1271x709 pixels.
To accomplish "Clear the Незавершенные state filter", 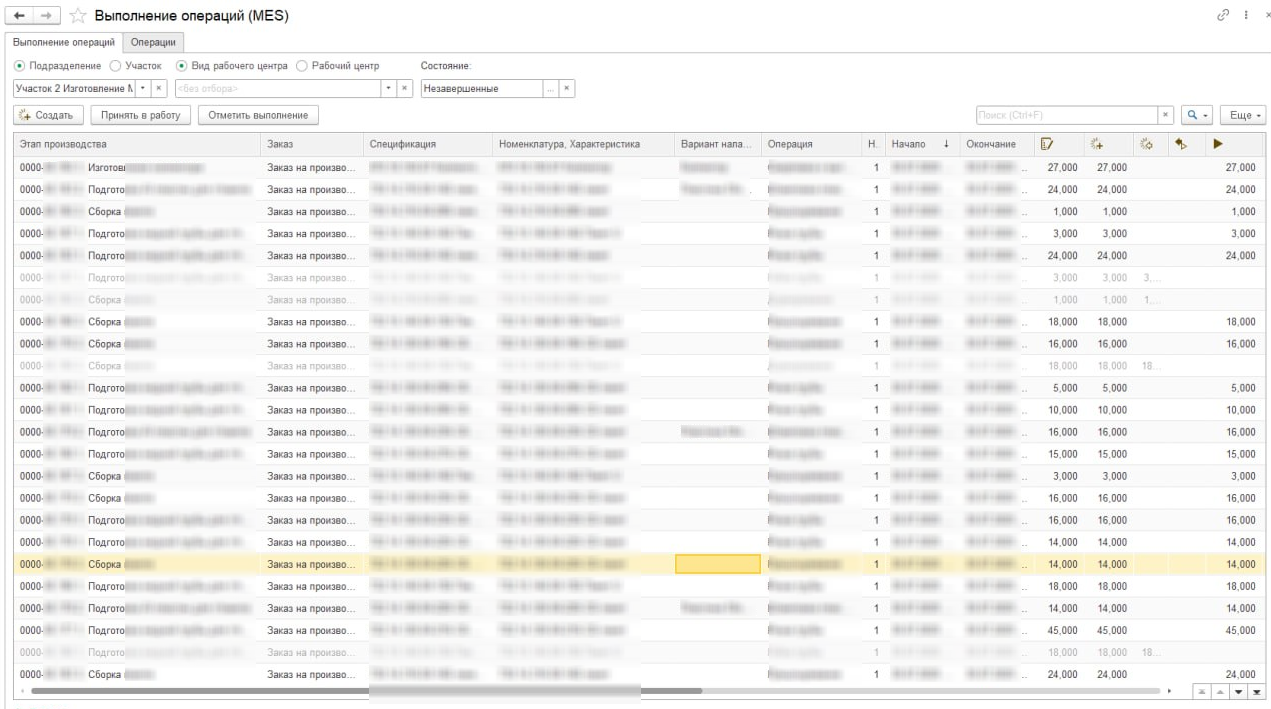I will pos(567,88).
